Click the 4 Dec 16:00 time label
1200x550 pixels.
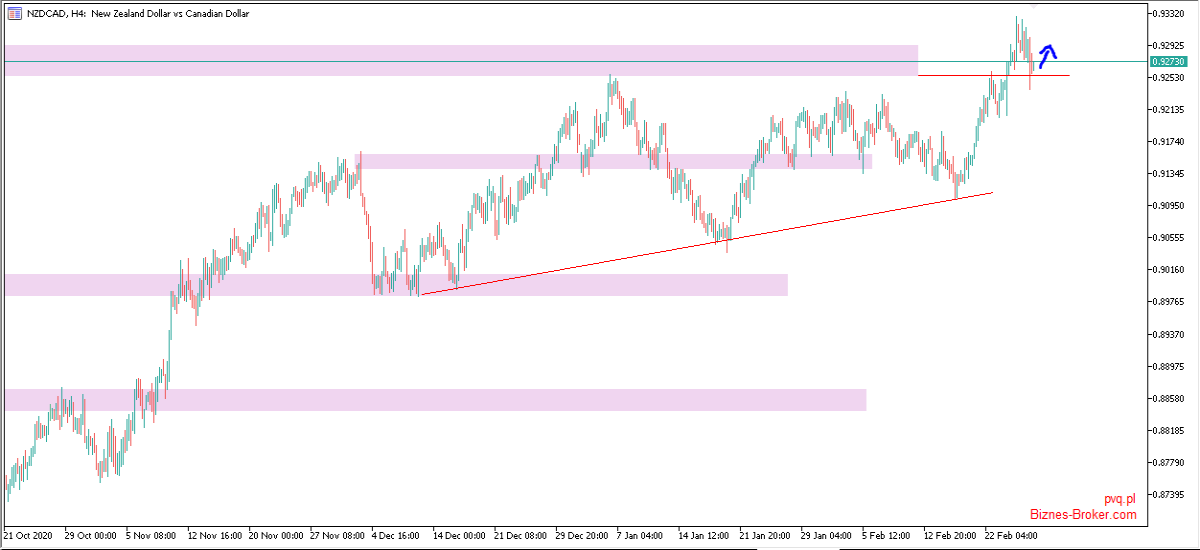pyautogui.click(x=398, y=535)
